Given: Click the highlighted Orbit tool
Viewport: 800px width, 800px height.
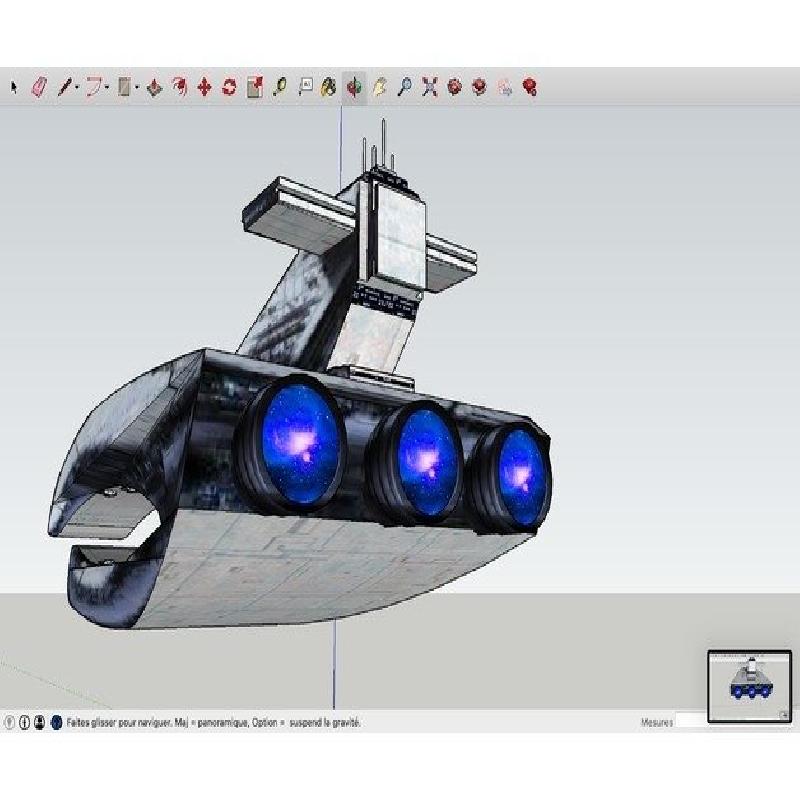Looking at the screenshot, I should 354,87.
